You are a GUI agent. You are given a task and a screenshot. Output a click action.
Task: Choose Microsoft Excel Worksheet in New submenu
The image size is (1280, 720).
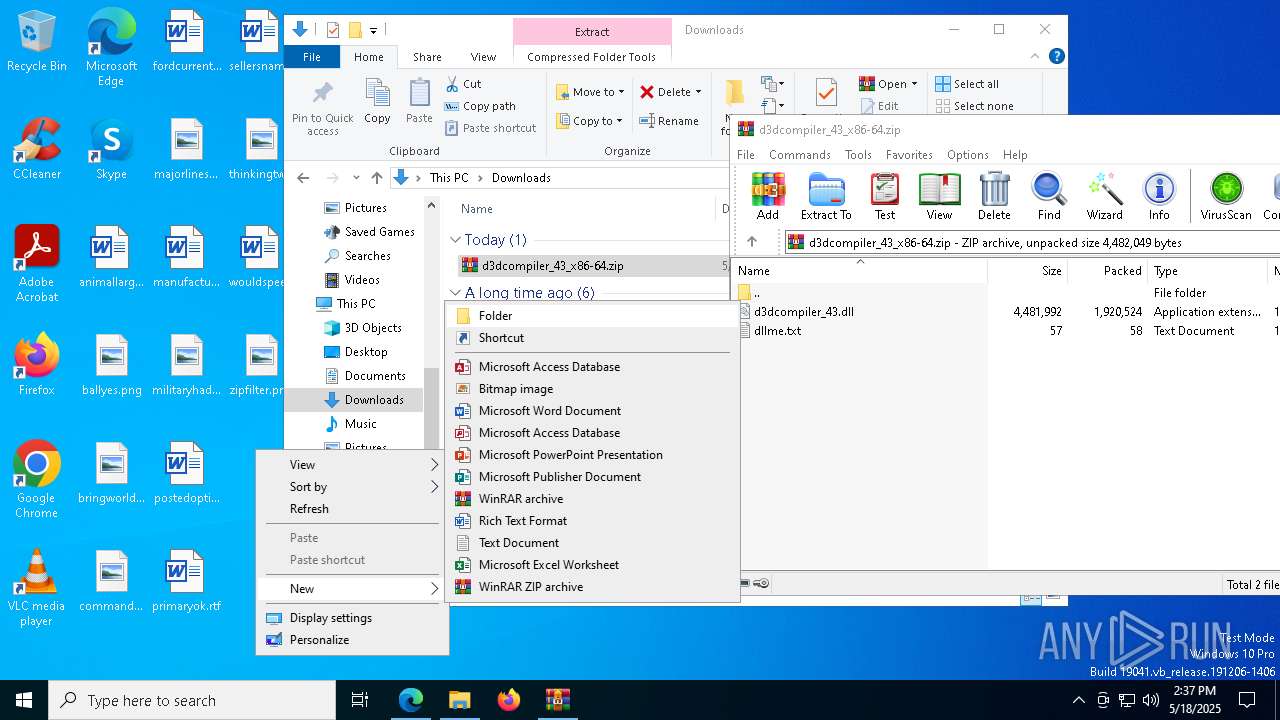tap(594, 565)
